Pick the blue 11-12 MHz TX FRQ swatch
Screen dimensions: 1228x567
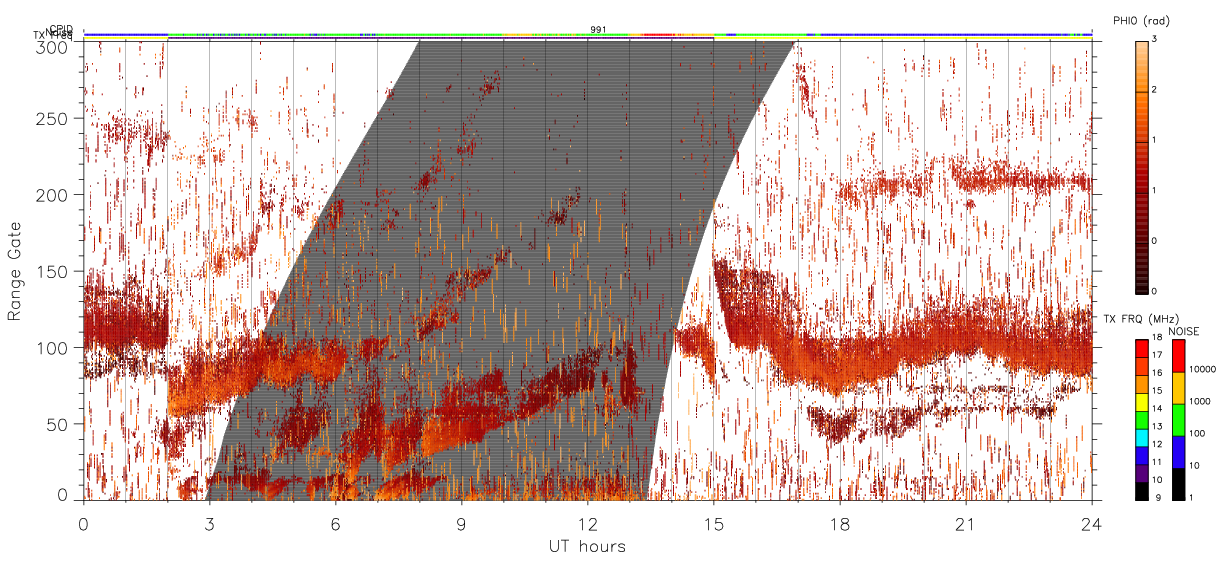(1142, 454)
